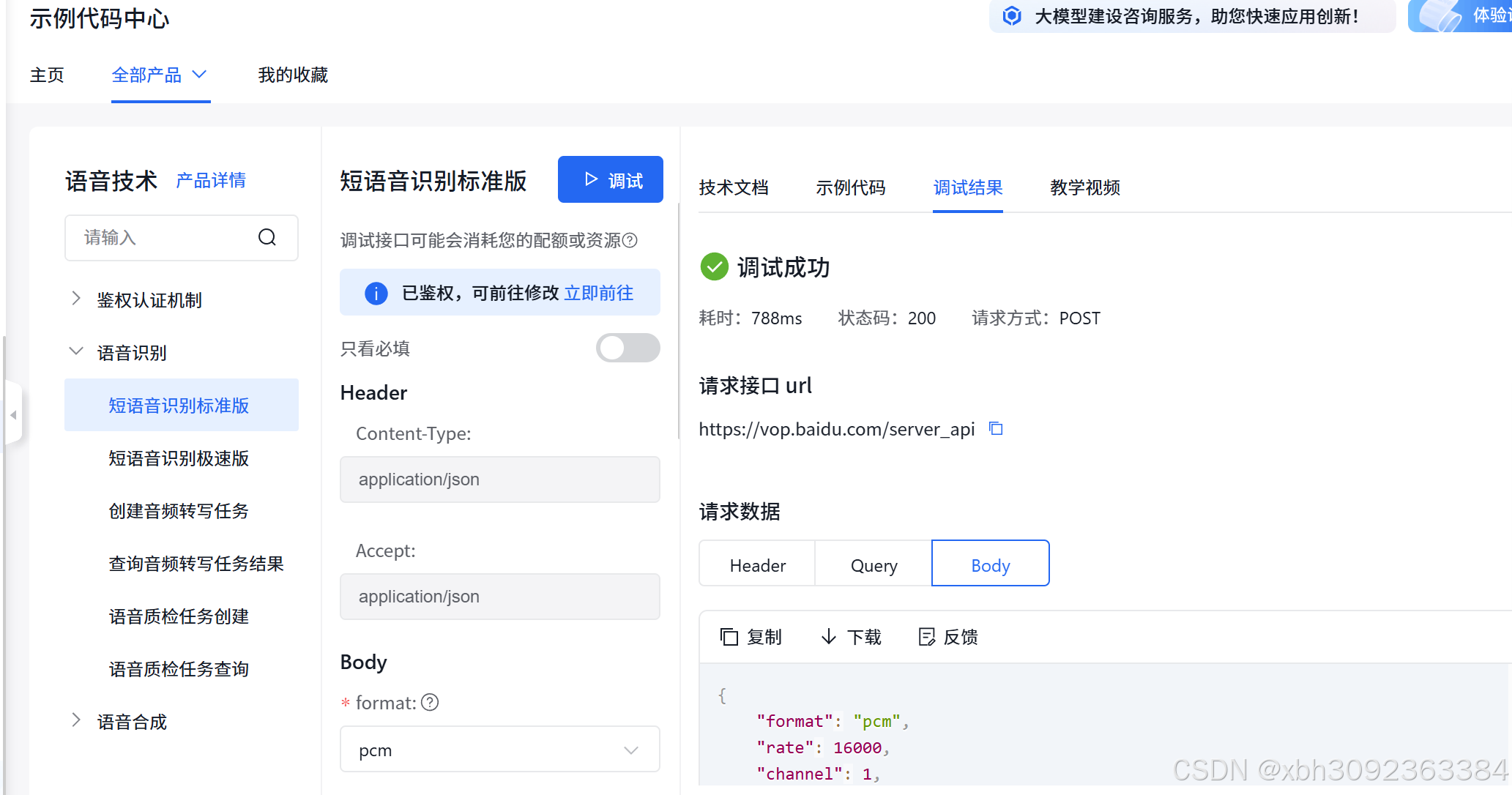Image resolution: width=1512 pixels, height=795 pixels.
Task: Copy the request URL with copy icon
Action: tap(996, 428)
